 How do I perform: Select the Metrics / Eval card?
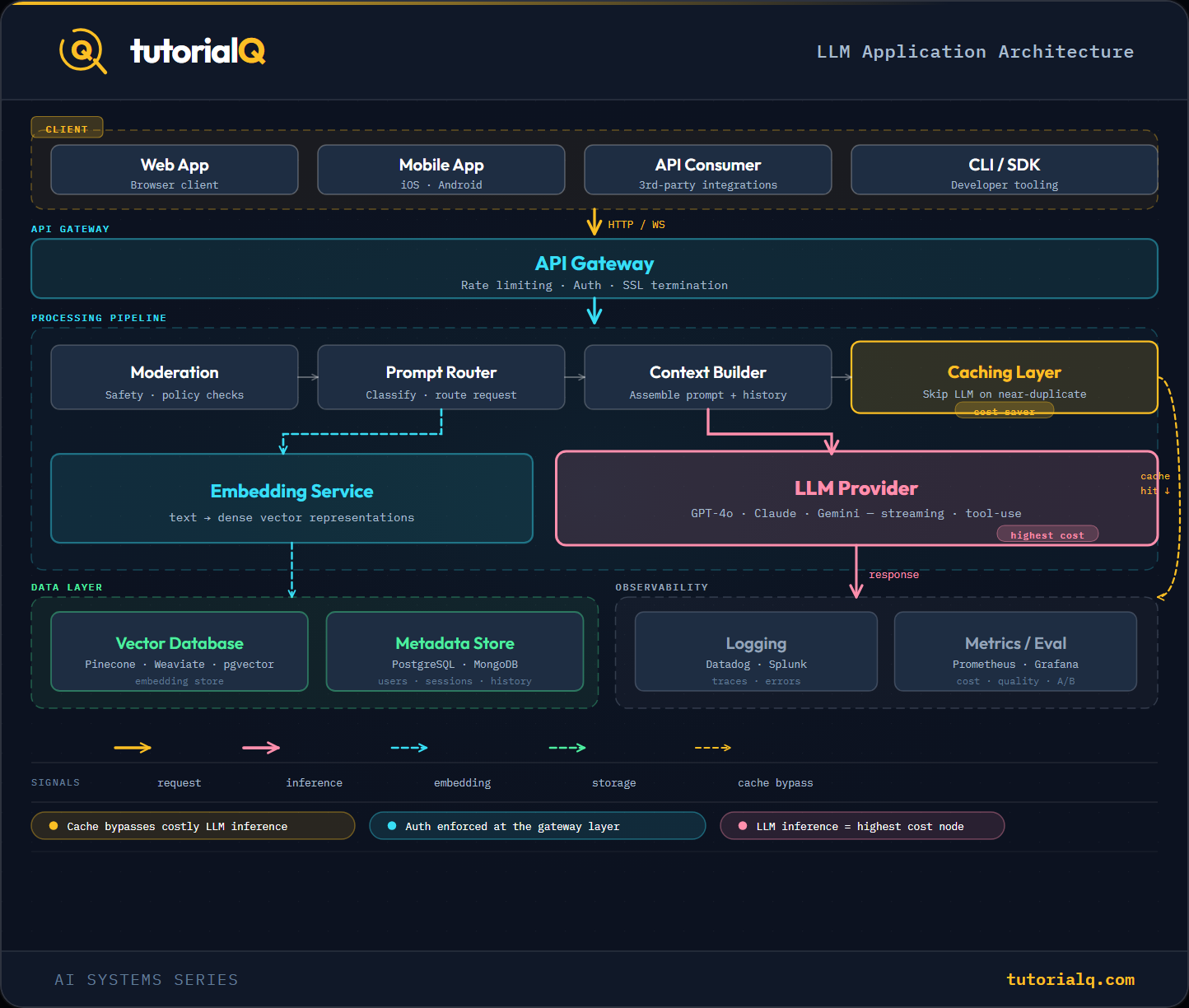[x=1015, y=651]
